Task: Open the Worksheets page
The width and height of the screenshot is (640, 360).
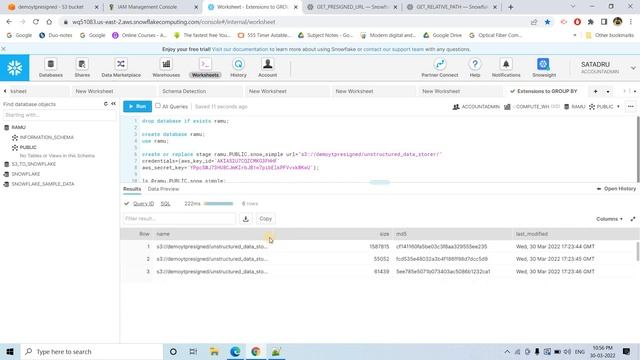Action: [x=205, y=68]
